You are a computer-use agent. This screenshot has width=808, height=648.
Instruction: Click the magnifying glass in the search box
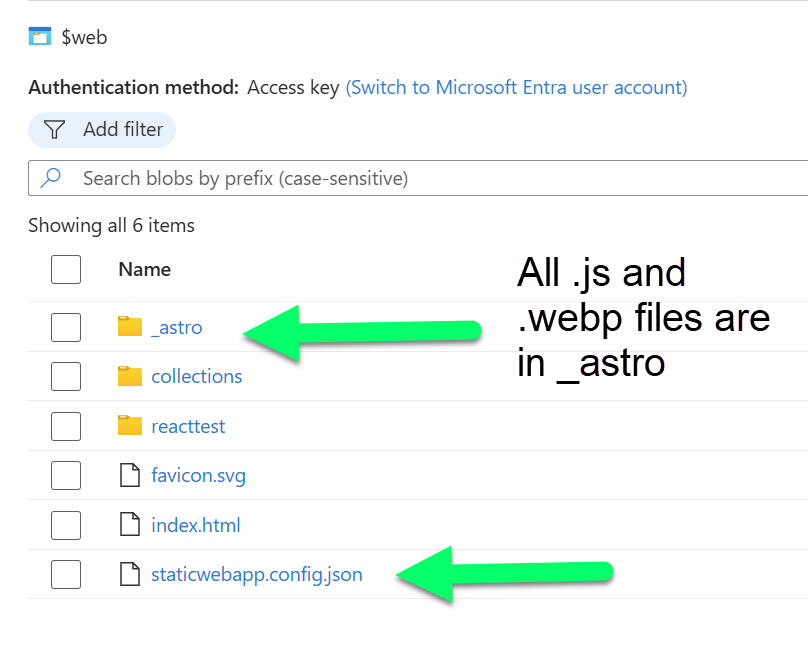[x=51, y=177]
